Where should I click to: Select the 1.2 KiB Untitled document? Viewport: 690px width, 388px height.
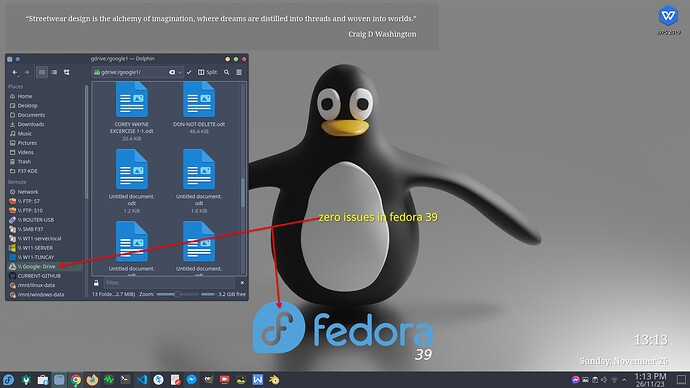pyautogui.click(x=132, y=181)
